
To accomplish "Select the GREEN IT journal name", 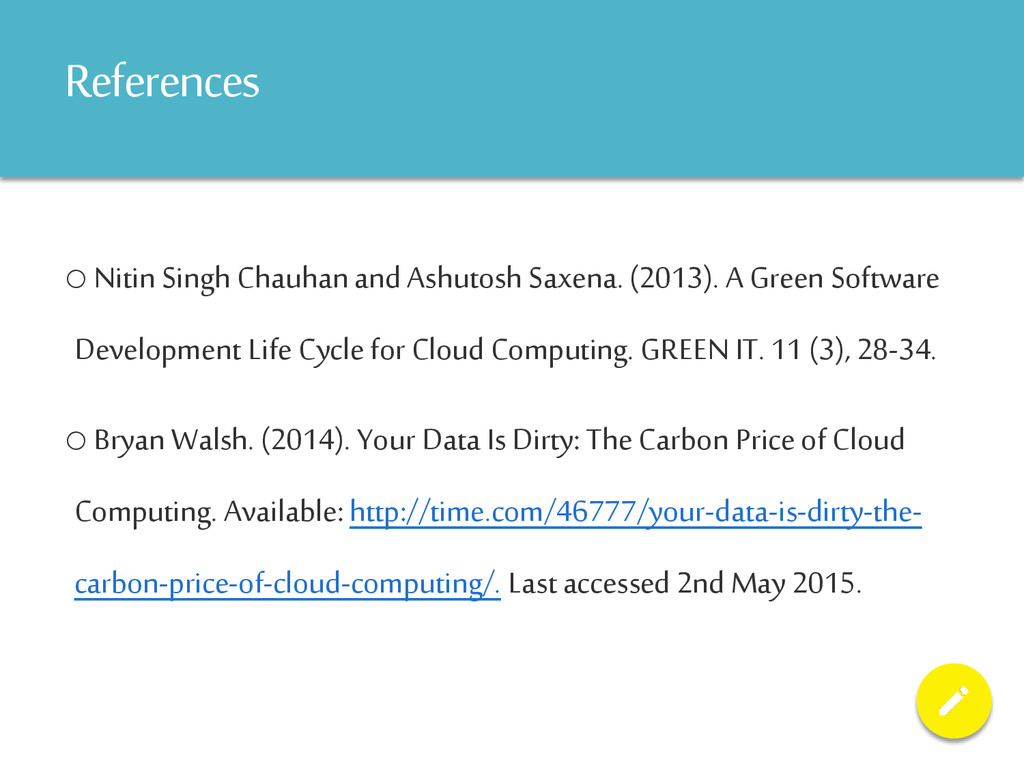I will [702, 351].
